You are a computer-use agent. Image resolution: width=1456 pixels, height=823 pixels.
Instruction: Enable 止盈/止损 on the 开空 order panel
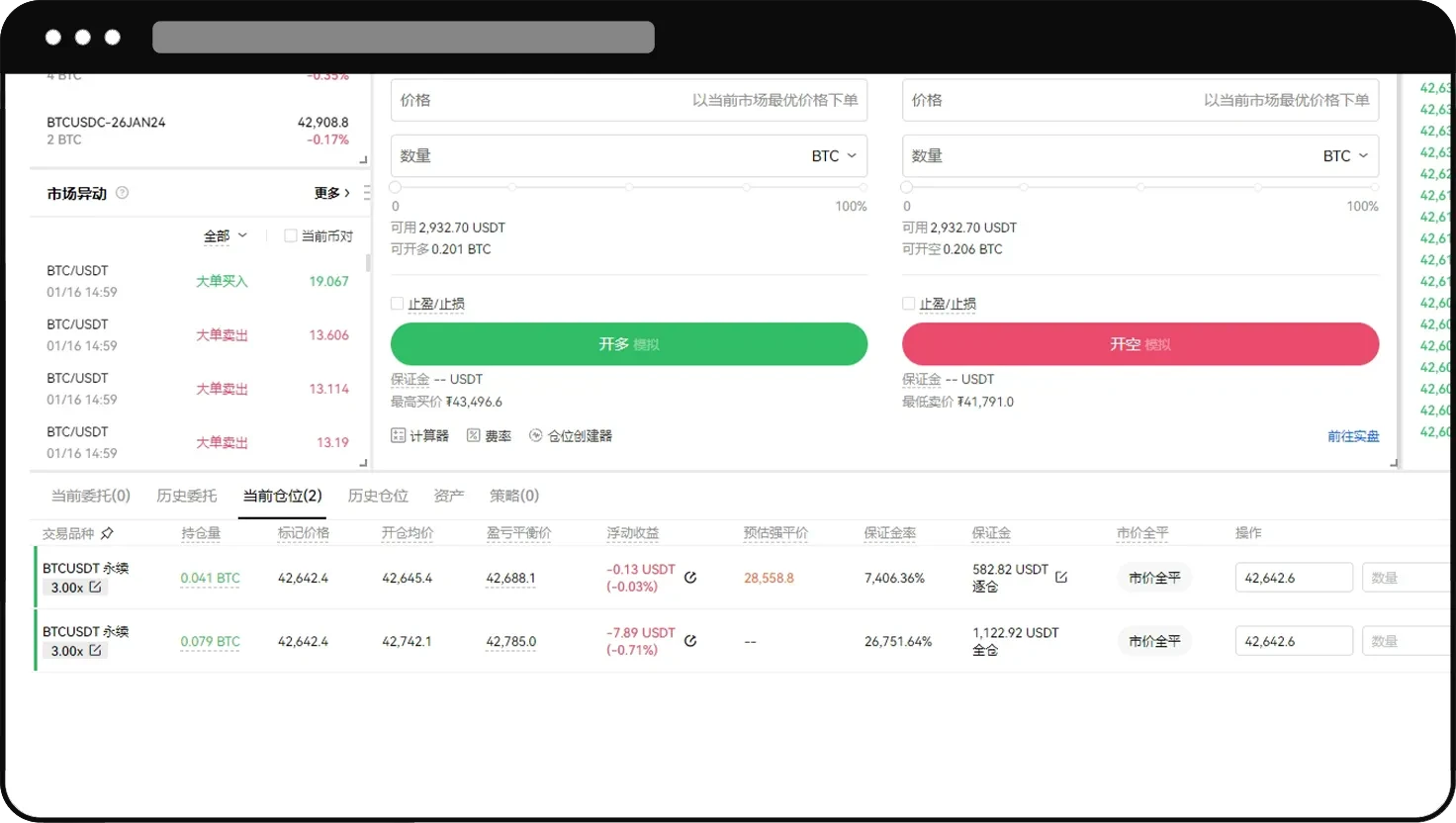[x=908, y=304]
